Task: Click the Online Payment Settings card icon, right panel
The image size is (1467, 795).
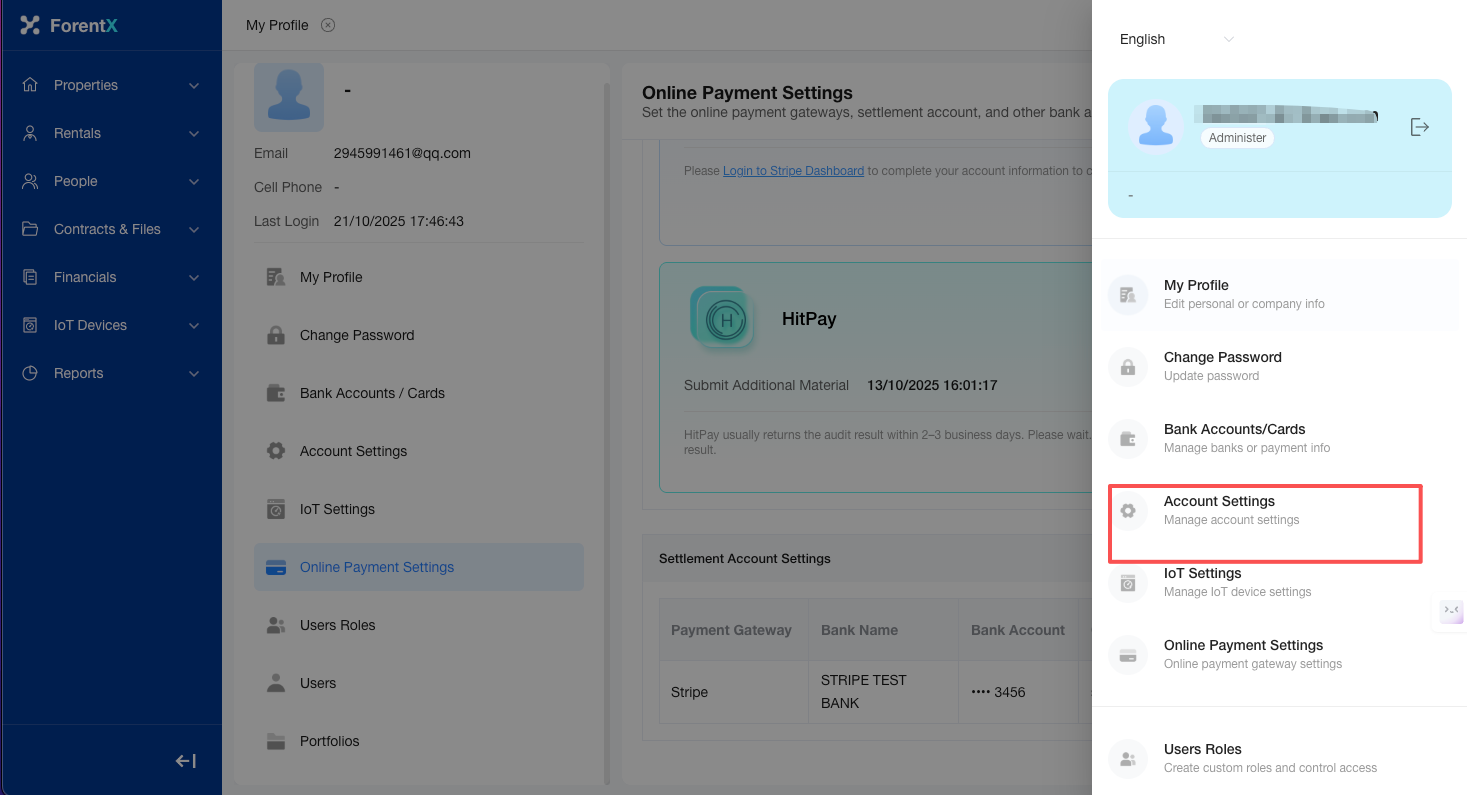Action: click(1128, 656)
